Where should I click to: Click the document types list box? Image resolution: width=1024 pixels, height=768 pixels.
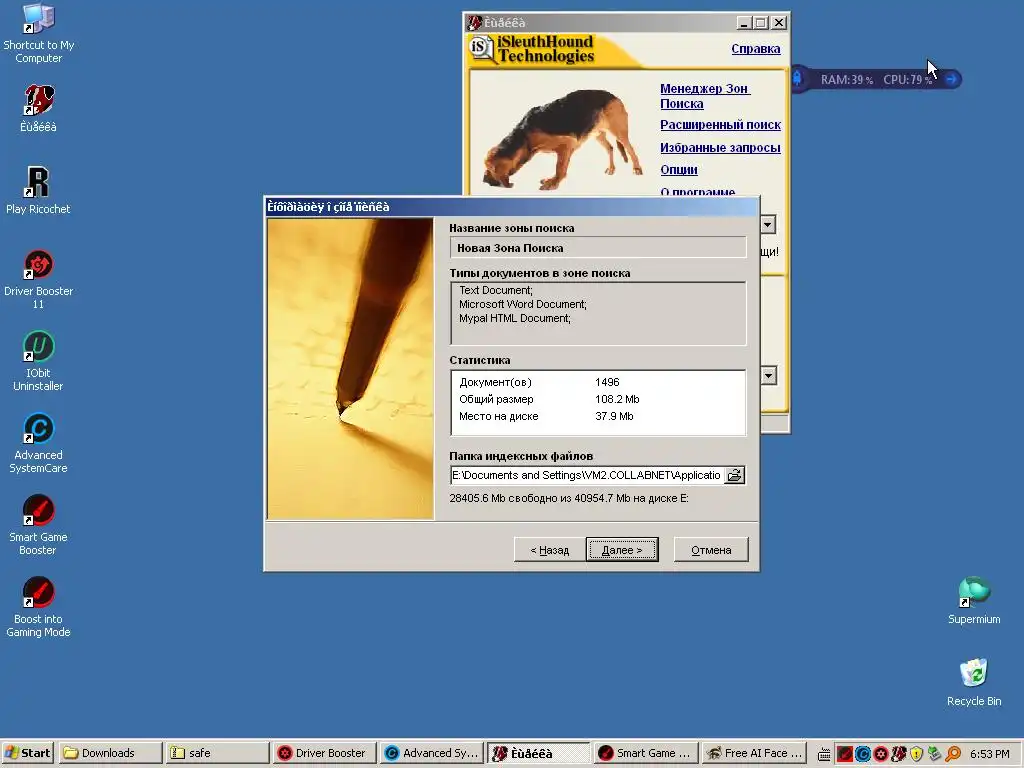click(x=598, y=313)
